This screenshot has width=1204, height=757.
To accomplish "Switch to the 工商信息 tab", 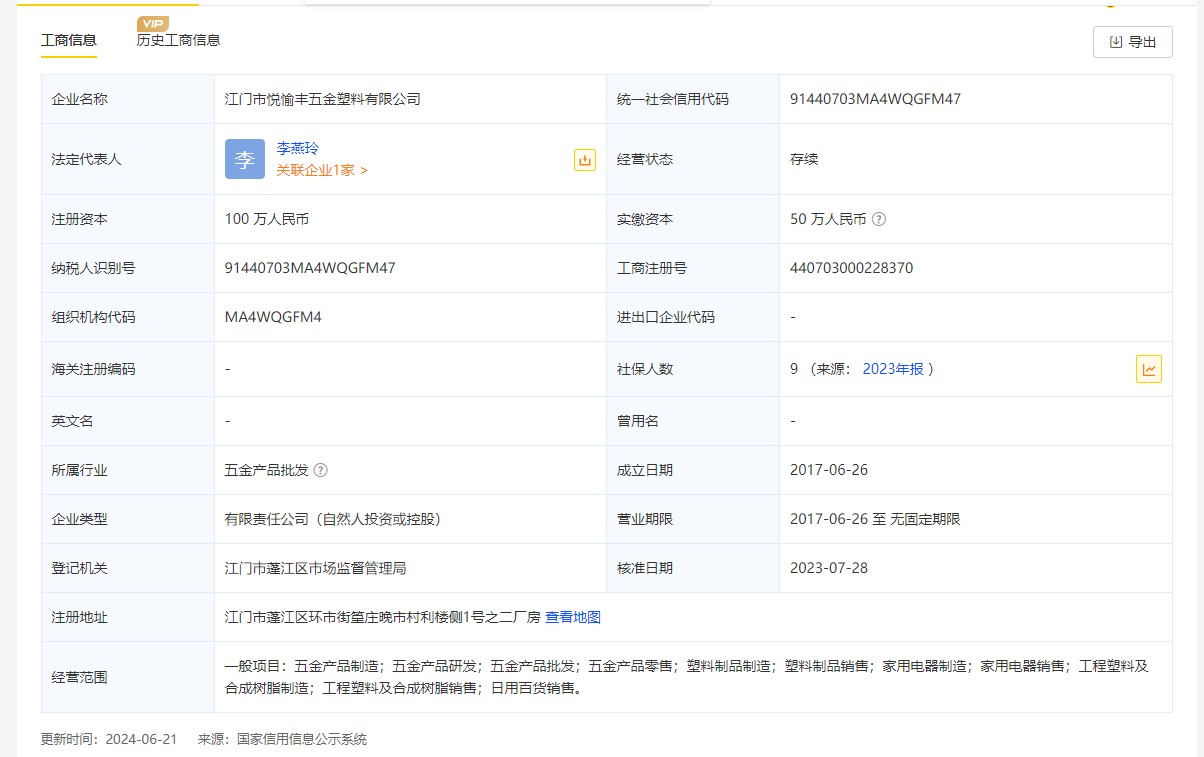I will click(x=69, y=40).
